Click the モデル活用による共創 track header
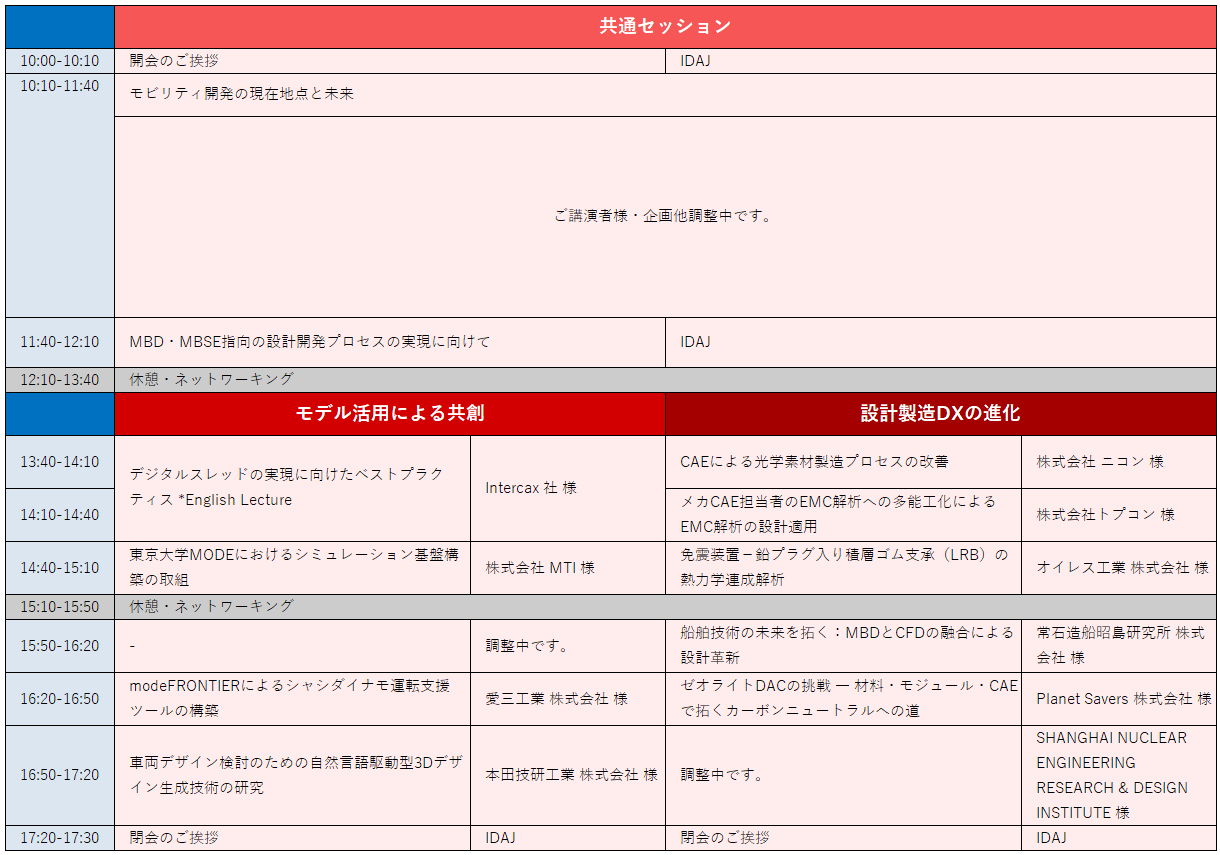 click(x=390, y=414)
